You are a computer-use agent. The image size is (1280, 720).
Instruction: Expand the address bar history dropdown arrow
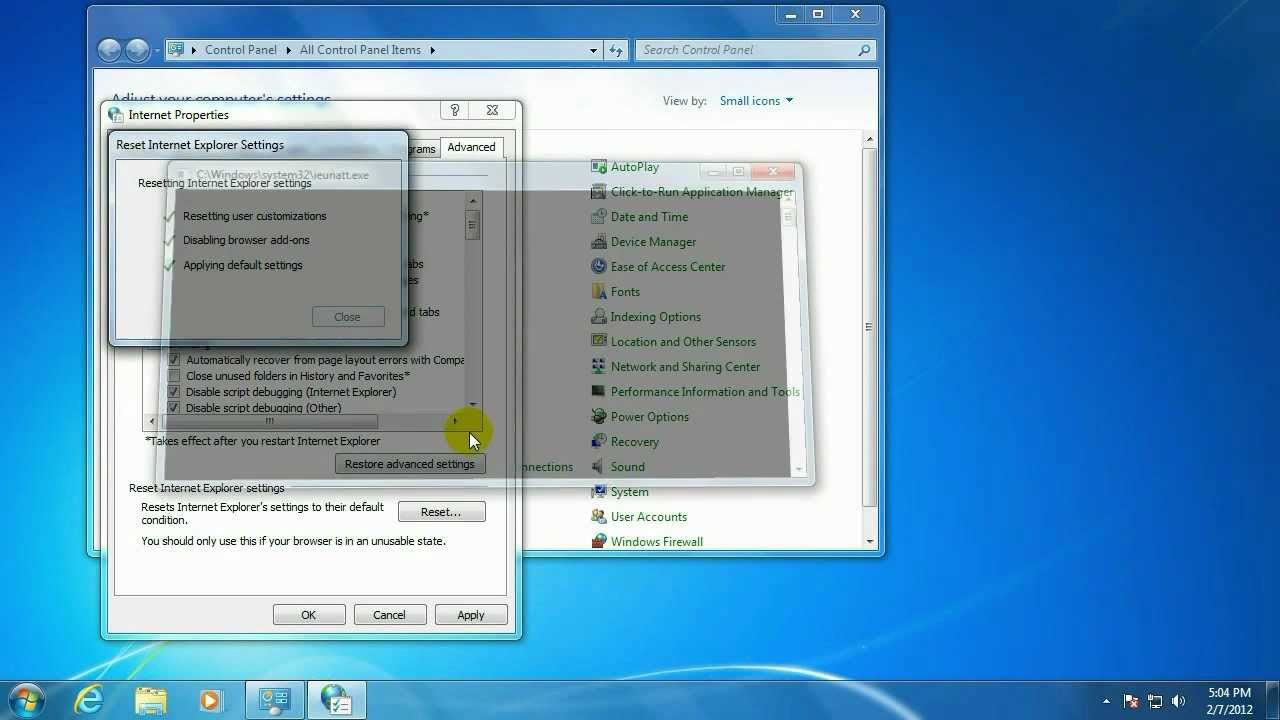(x=594, y=50)
